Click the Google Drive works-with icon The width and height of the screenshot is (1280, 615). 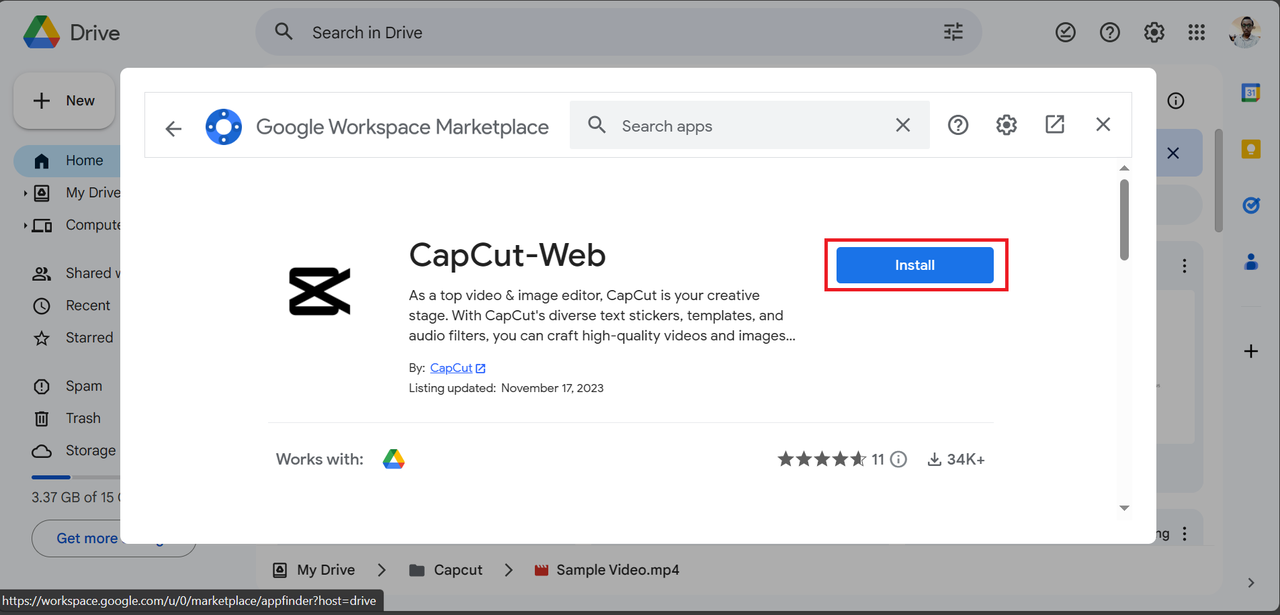point(394,460)
